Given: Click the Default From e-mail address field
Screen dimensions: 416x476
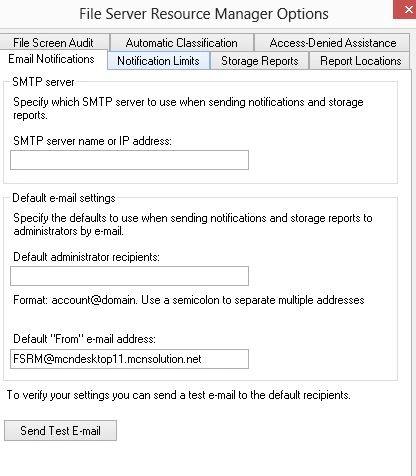Looking at the screenshot, I should pos(129,359).
